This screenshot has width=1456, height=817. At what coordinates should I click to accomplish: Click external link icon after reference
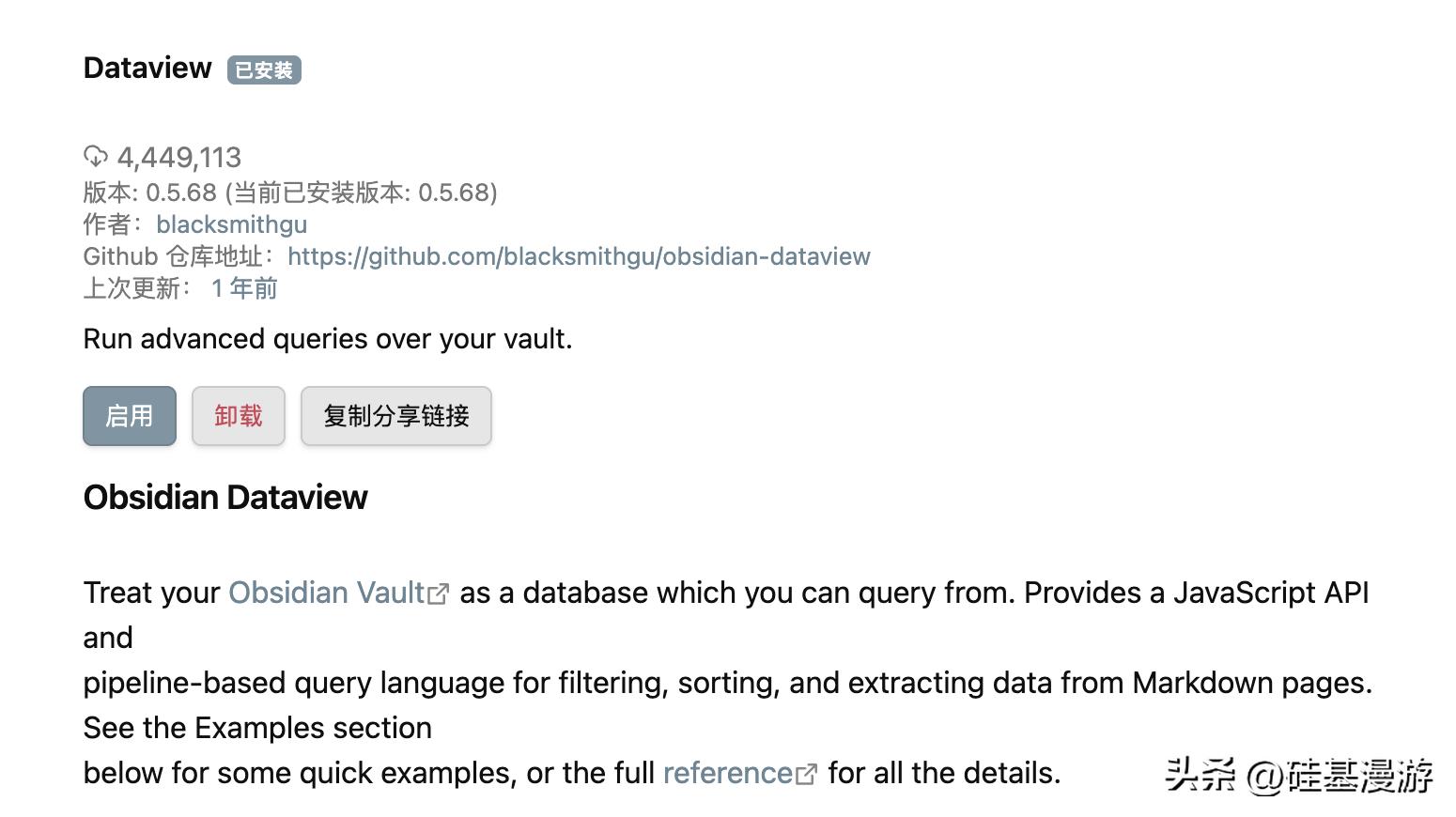[x=806, y=775]
